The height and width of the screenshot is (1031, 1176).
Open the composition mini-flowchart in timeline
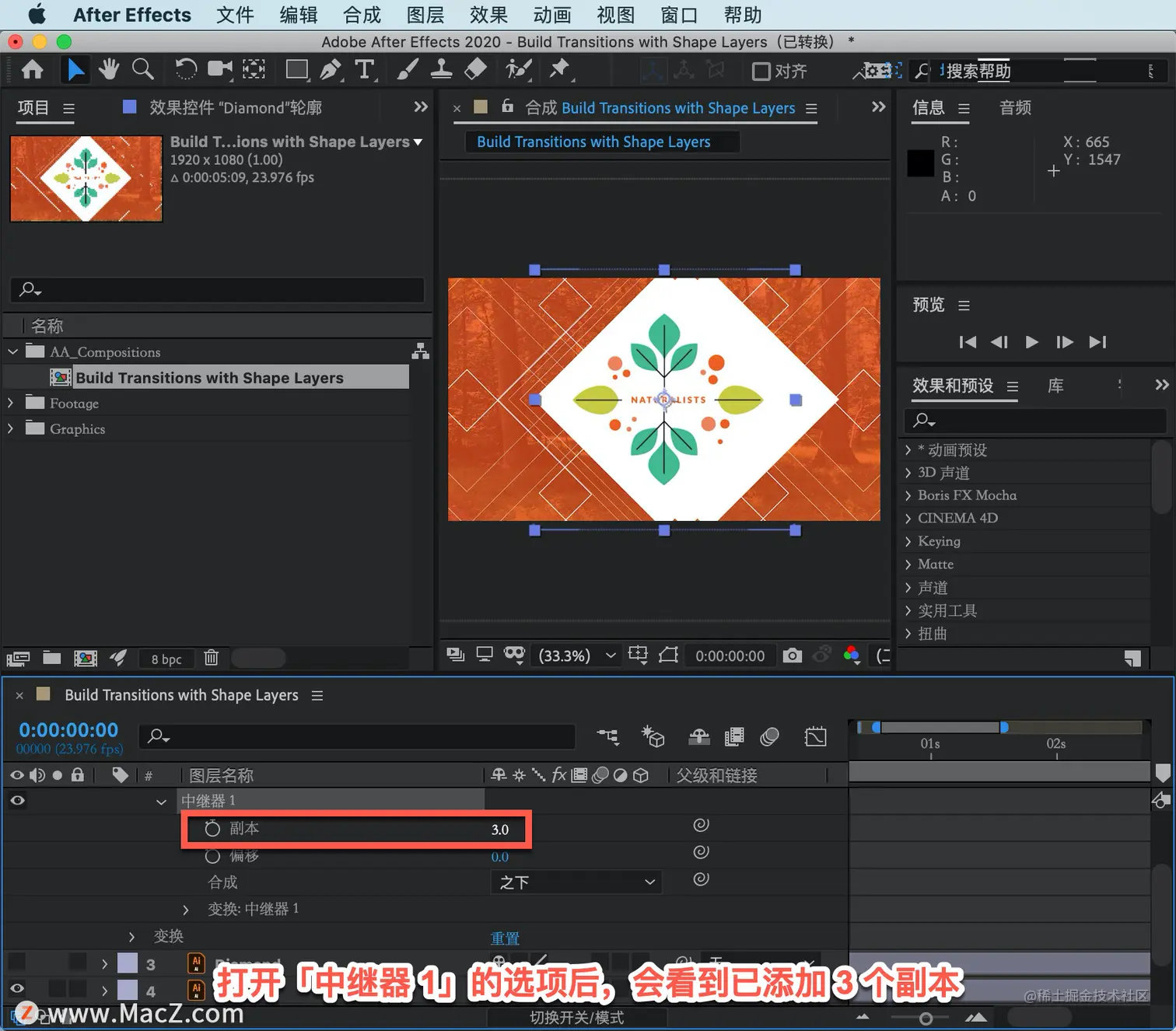[x=608, y=736]
